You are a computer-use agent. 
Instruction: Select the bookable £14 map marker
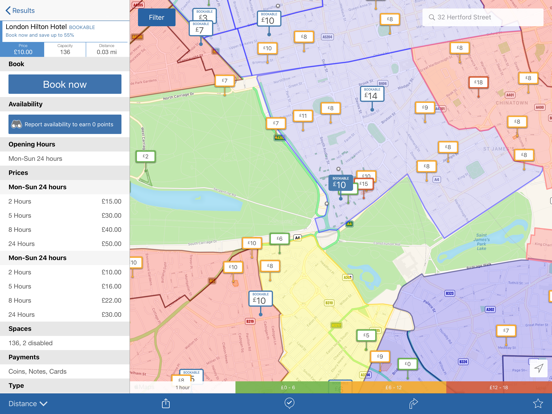tap(372, 94)
